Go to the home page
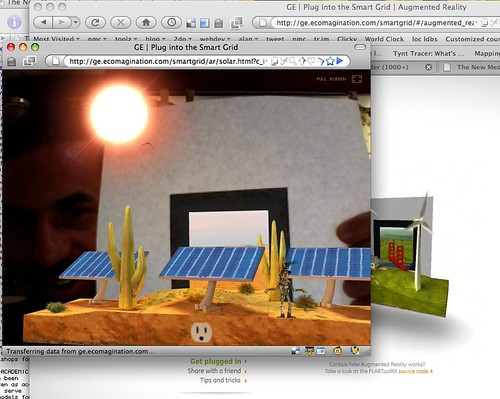This screenshot has width=500, height=399. 146,22
